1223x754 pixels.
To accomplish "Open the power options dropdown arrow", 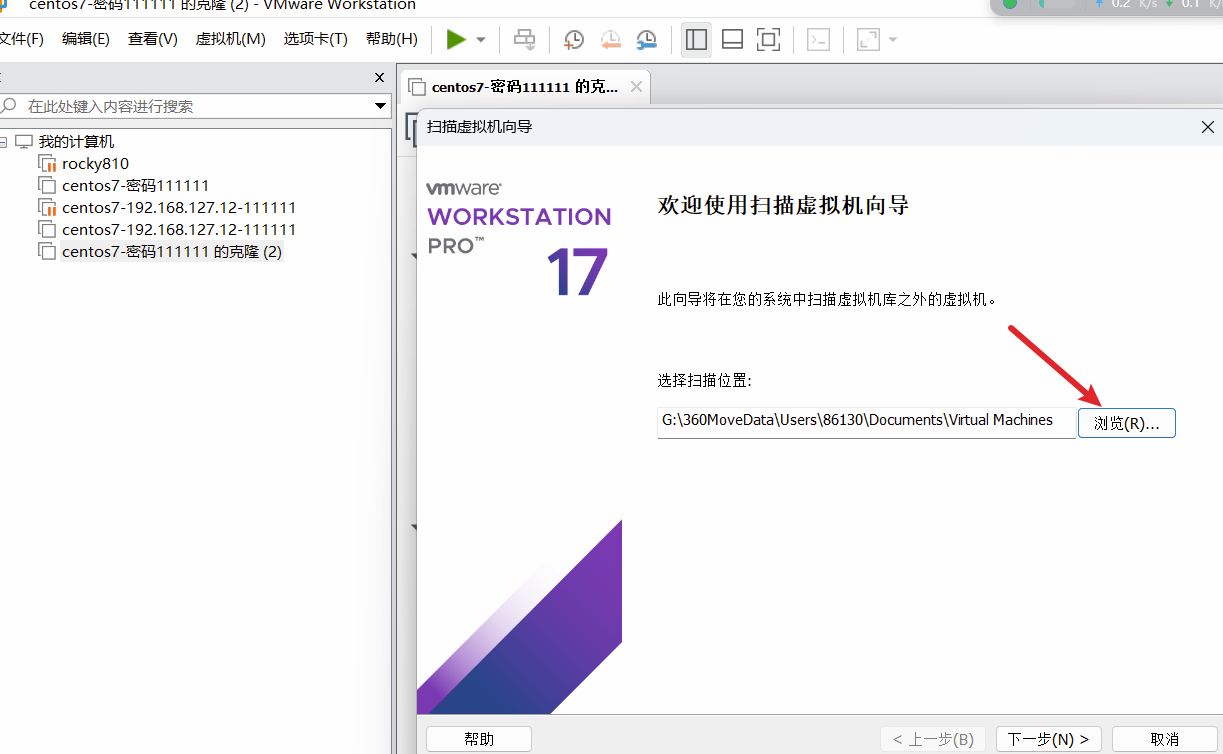I will (481, 40).
